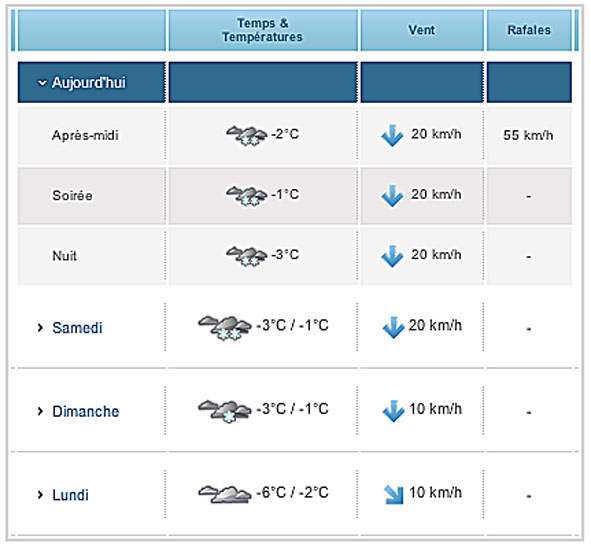Select the Temps & Températures column header
The width and height of the screenshot is (591, 551).
pos(263,30)
